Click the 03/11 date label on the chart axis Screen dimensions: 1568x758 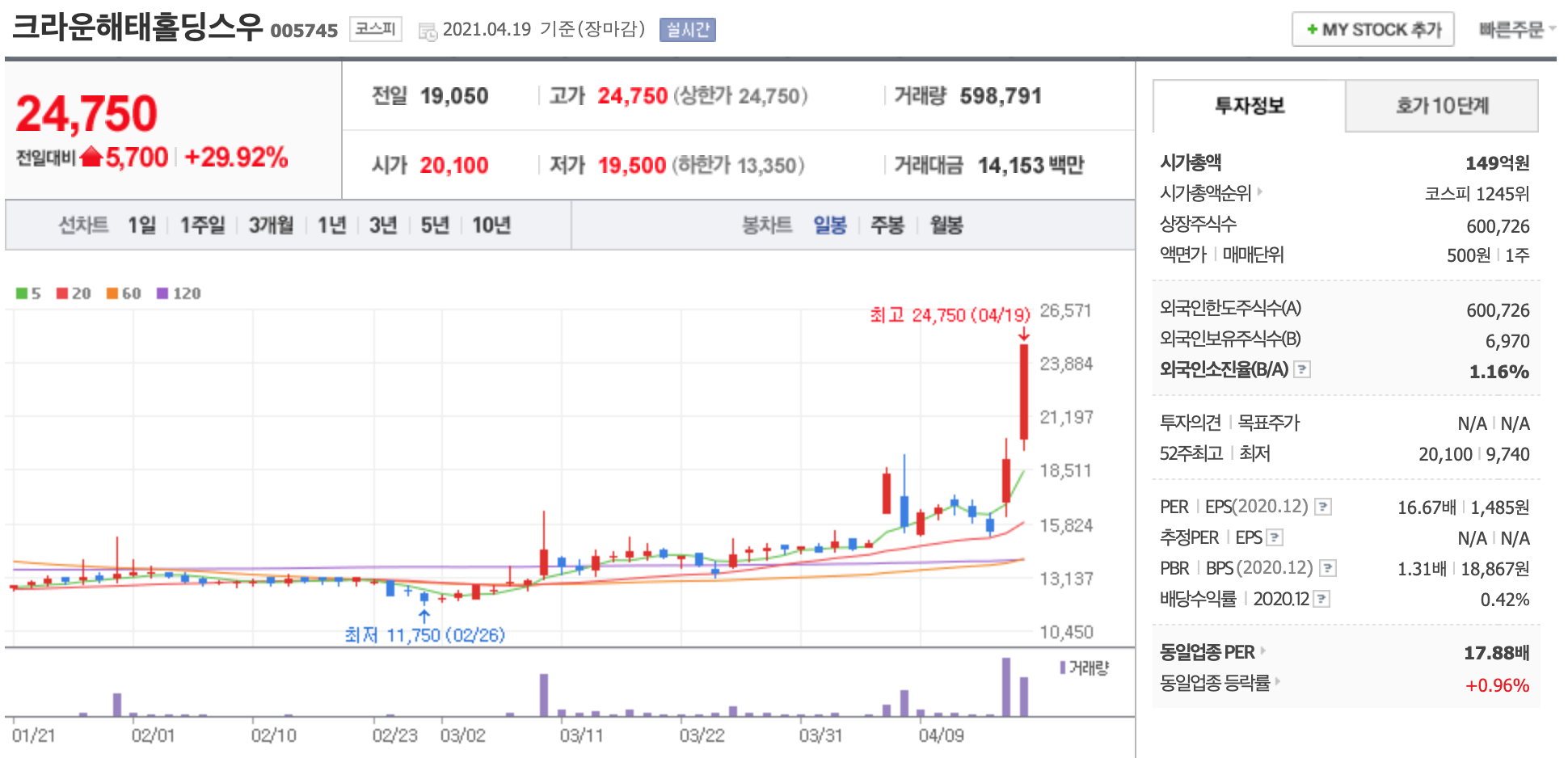click(581, 735)
